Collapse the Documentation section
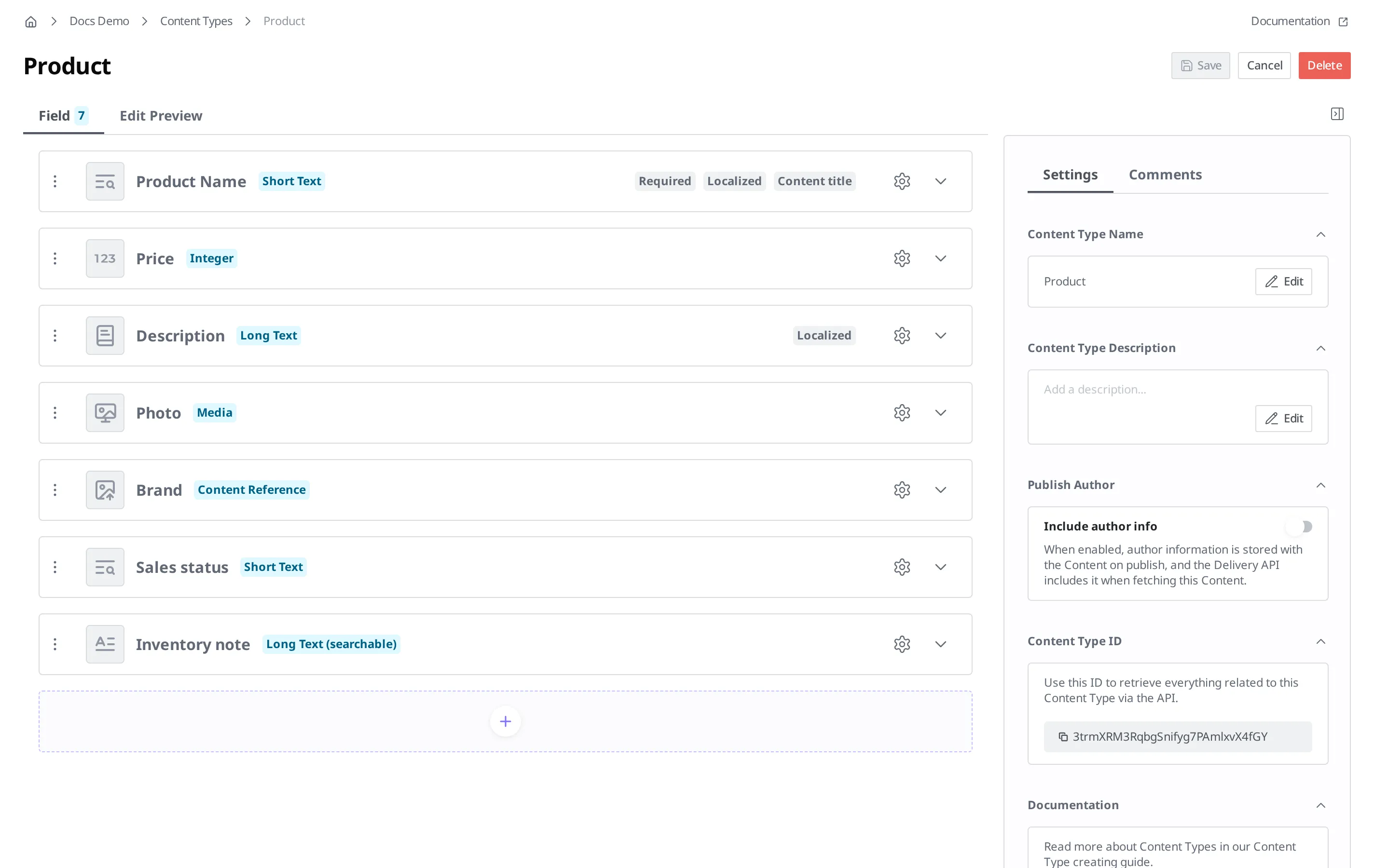 point(1321,805)
